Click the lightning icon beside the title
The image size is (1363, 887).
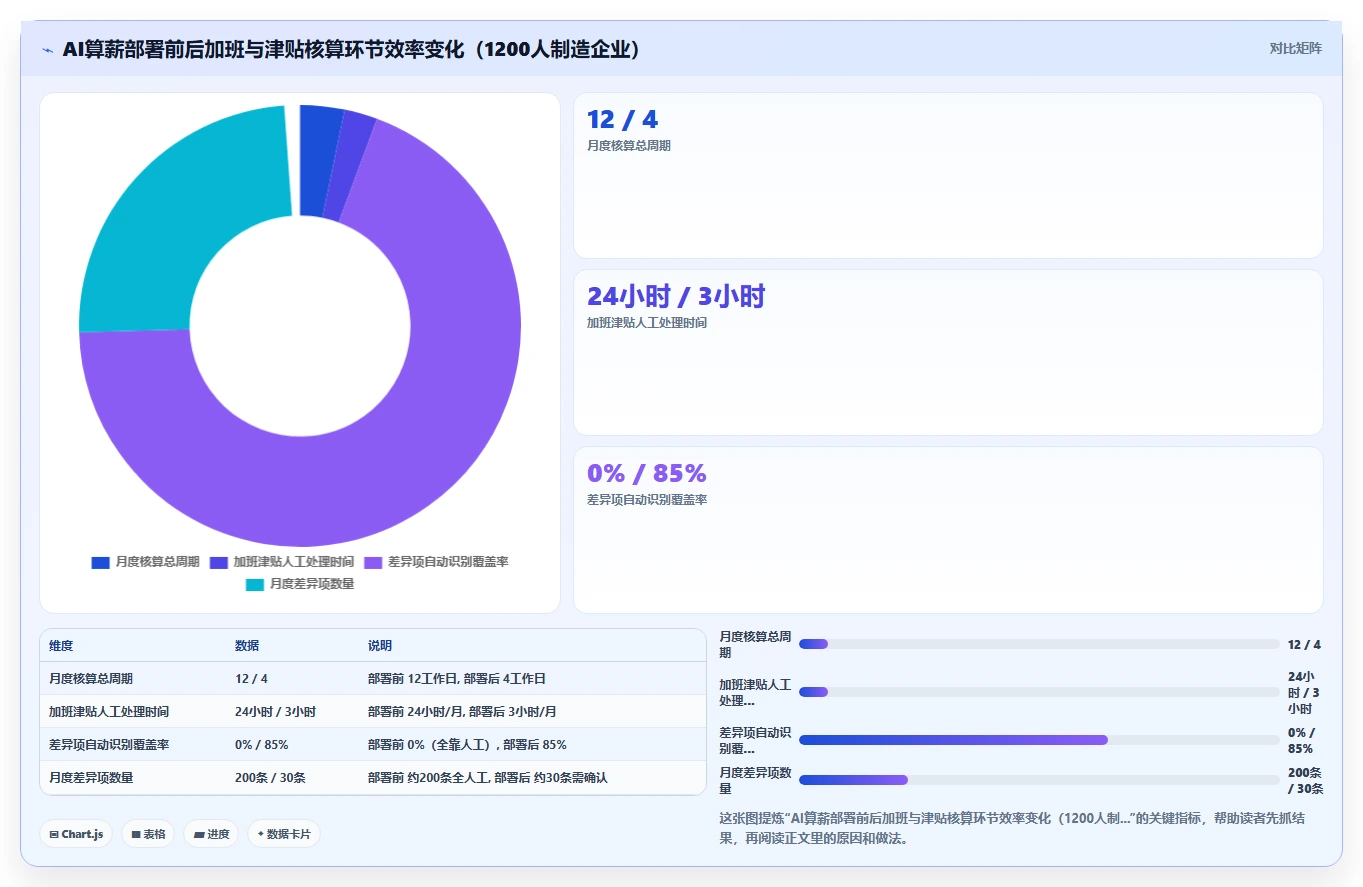pyautogui.click(x=48, y=50)
